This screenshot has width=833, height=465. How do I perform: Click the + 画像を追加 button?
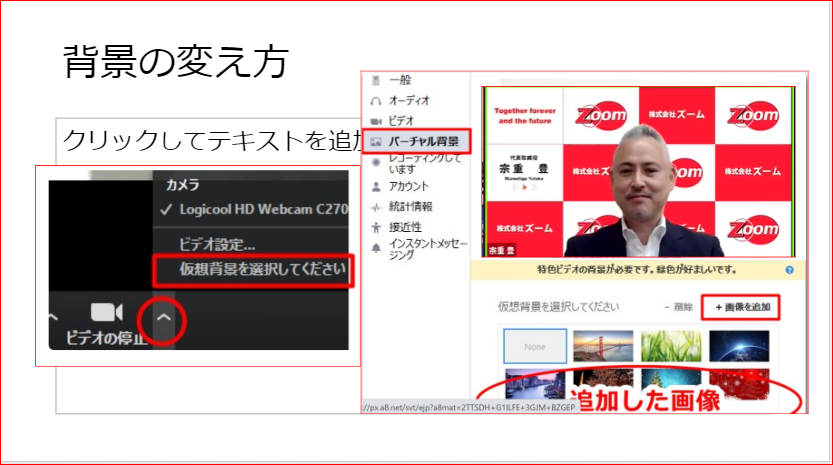(741, 307)
